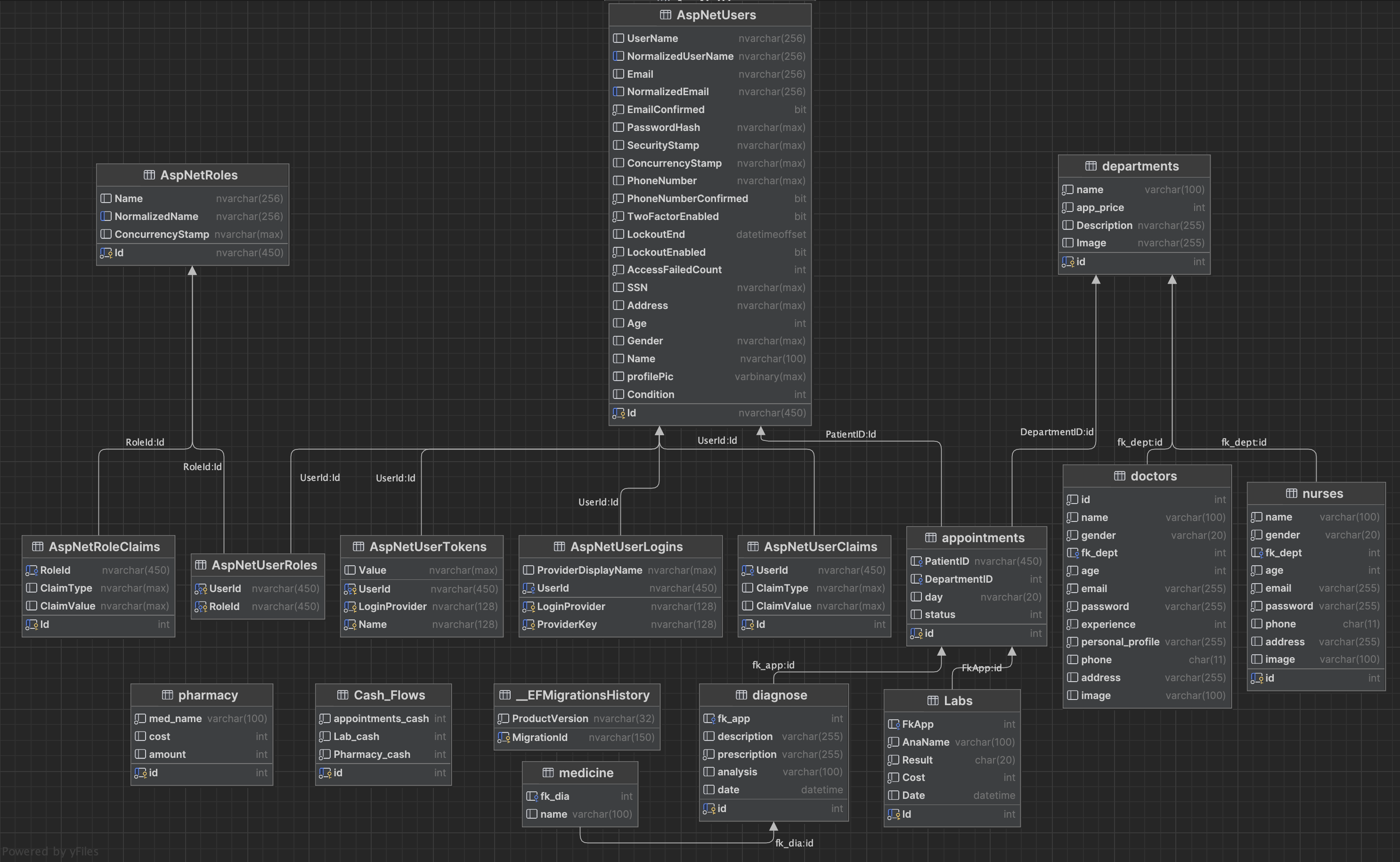The width and height of the screenshot is (1400, 862).
Task: Click the key icon on Cash_Flows id row
Action: 325,773
